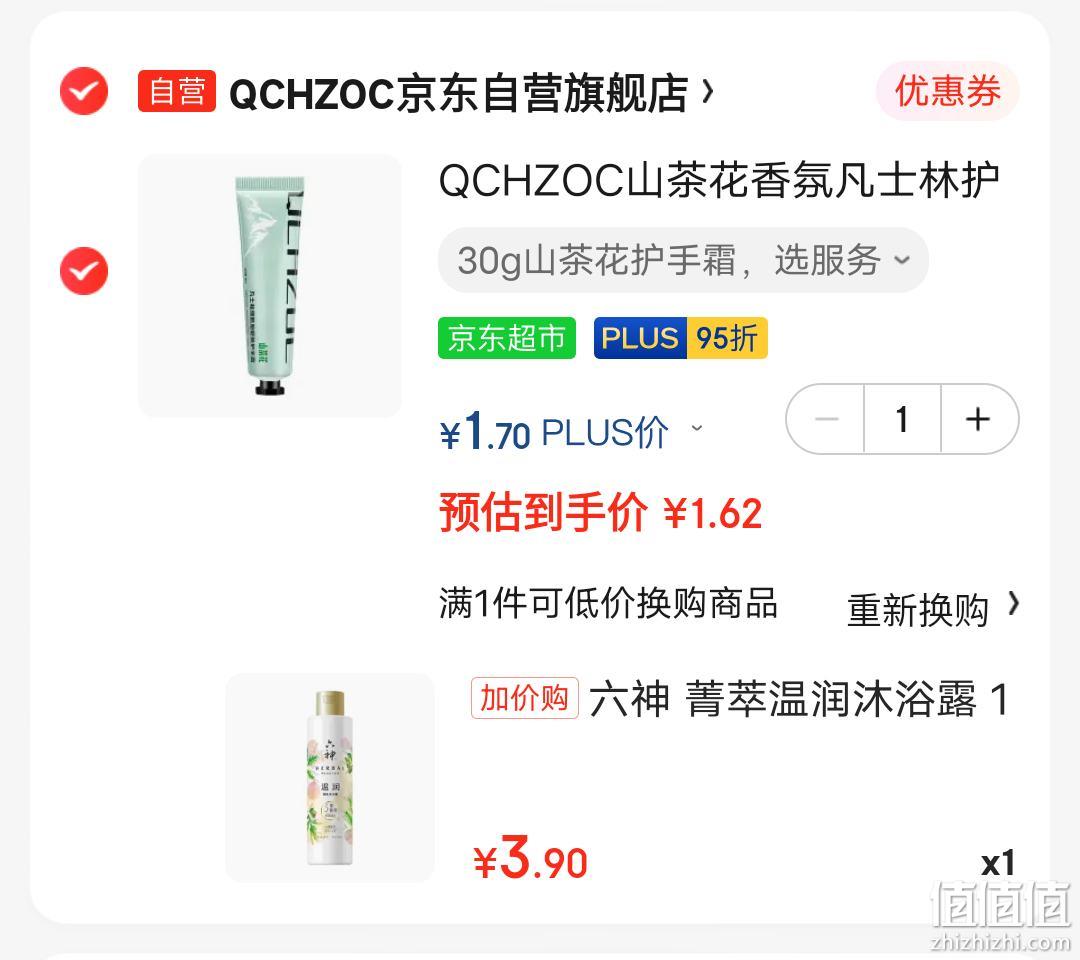Click the red 自营 badge

pyautogui.click(x=177, y=91)
